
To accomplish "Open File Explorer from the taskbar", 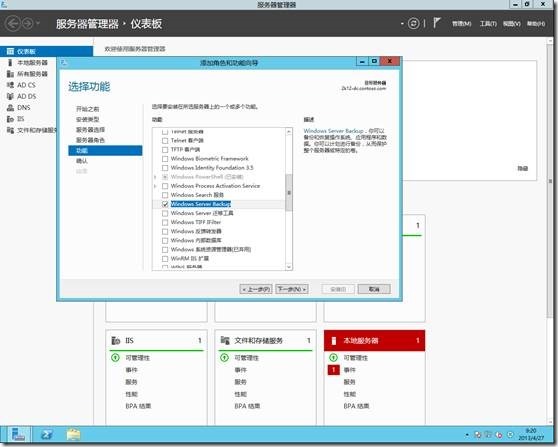I will click(x=73, y=435).
